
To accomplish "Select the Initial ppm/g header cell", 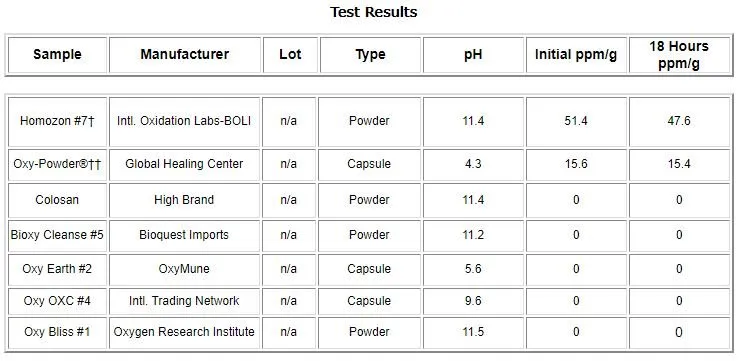I will tap(576, 55).
